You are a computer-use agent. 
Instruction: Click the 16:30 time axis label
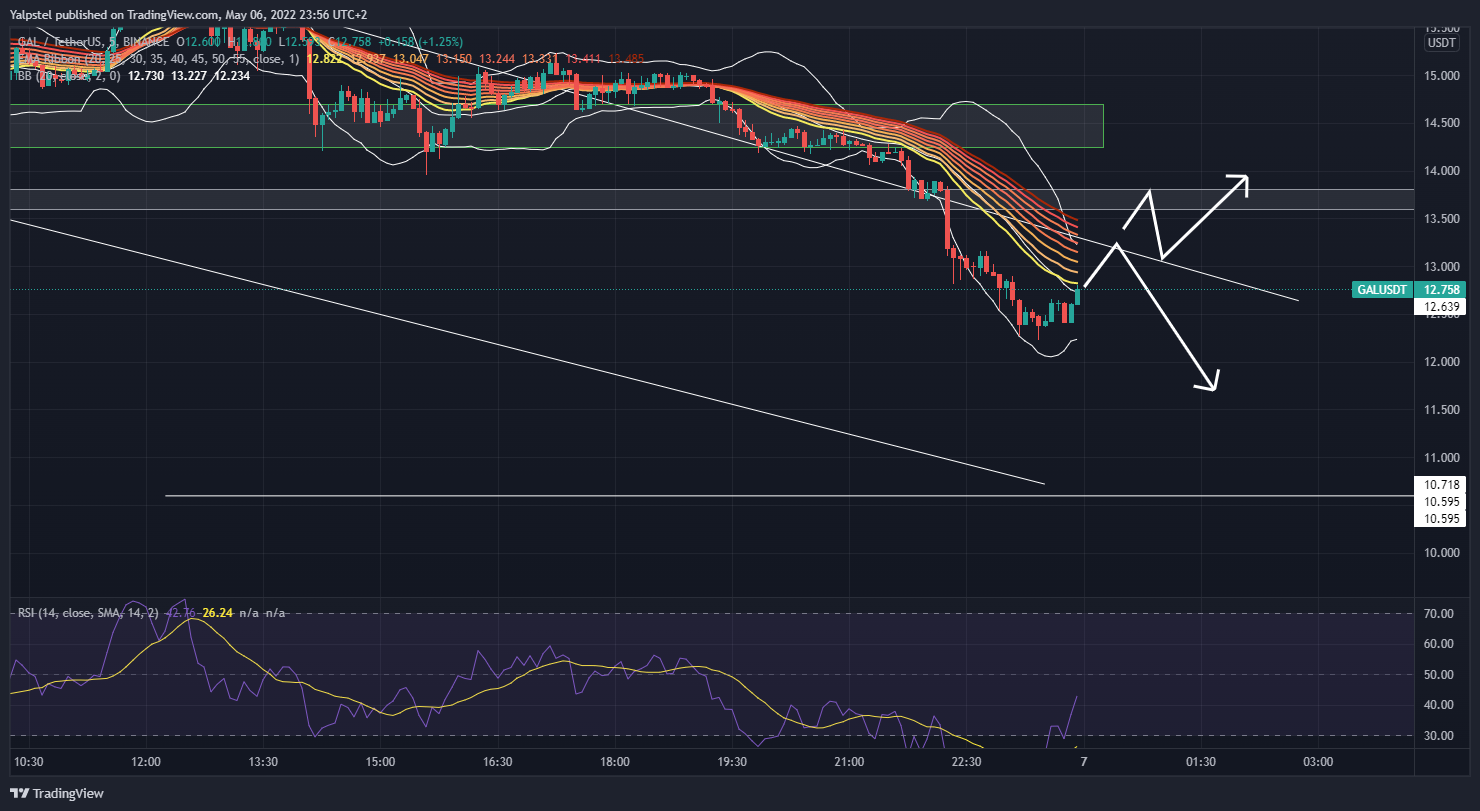tap(497, 762)
